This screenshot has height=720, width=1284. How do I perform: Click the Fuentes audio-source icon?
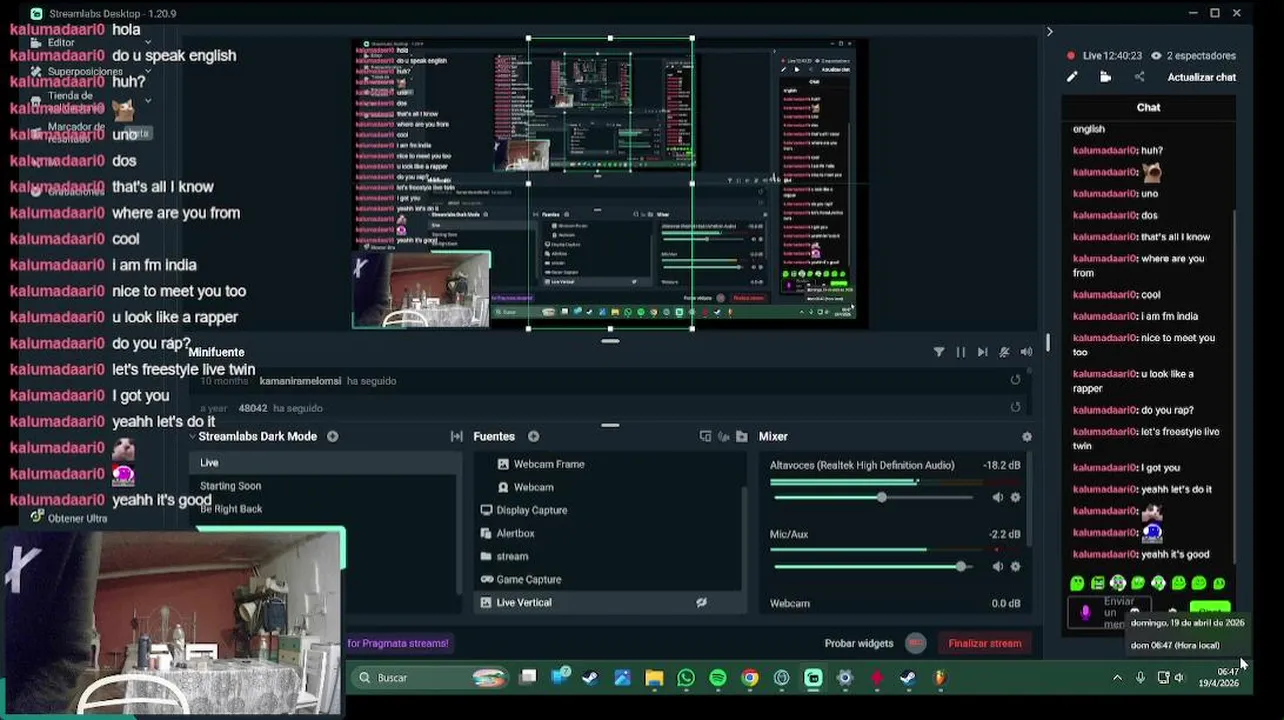coord(723,436)
